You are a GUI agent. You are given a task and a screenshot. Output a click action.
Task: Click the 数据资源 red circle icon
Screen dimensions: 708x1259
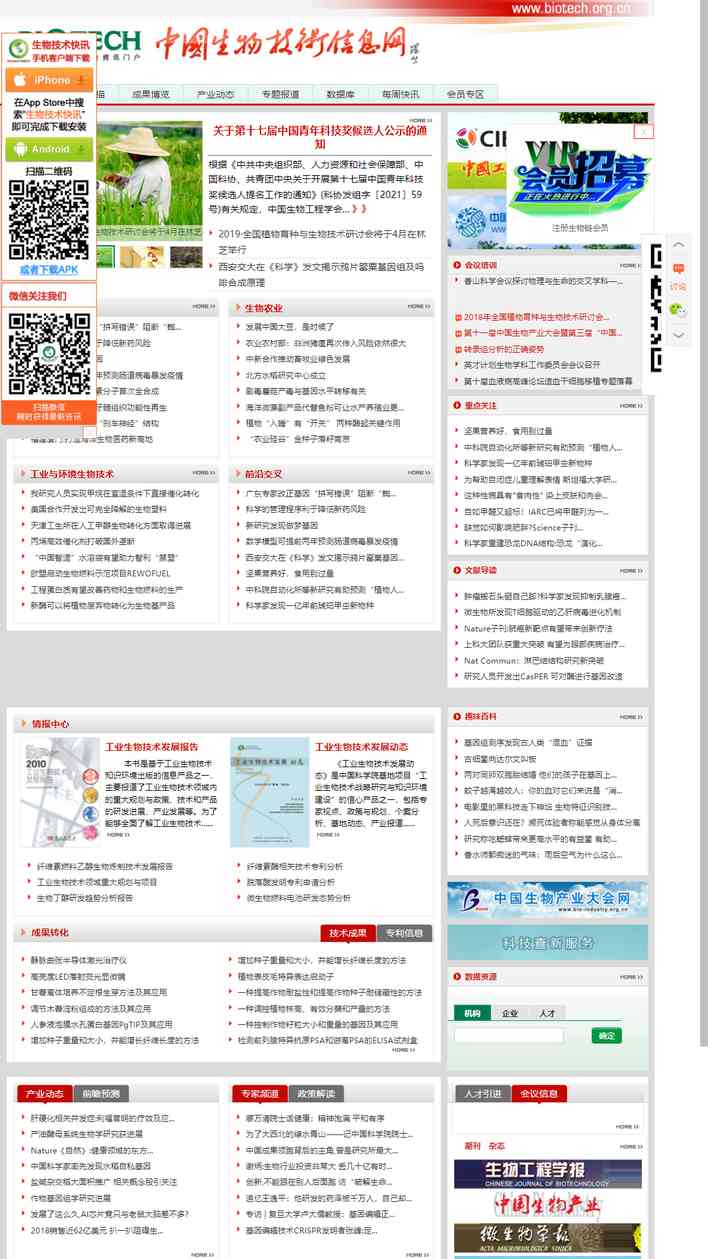[457, 976]
